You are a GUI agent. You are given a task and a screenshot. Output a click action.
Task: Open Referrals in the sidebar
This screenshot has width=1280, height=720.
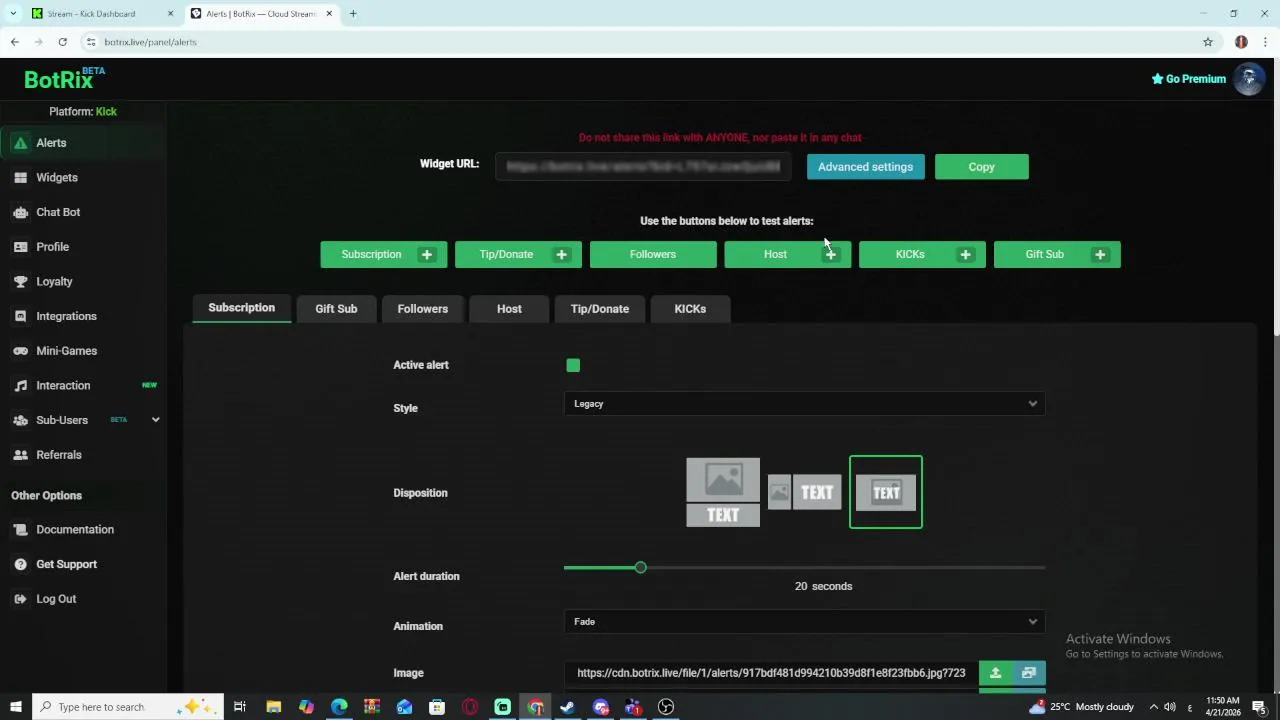point(83,455)
